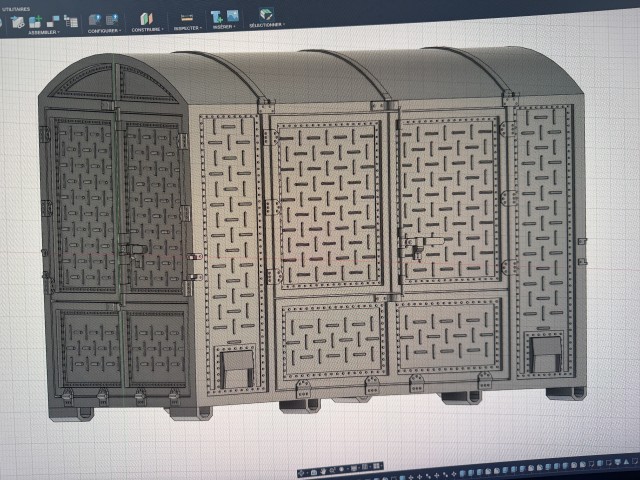
Task: Click the Joint tool icon in Assembler
Action: pyautogui.click(x=53, y=20)
